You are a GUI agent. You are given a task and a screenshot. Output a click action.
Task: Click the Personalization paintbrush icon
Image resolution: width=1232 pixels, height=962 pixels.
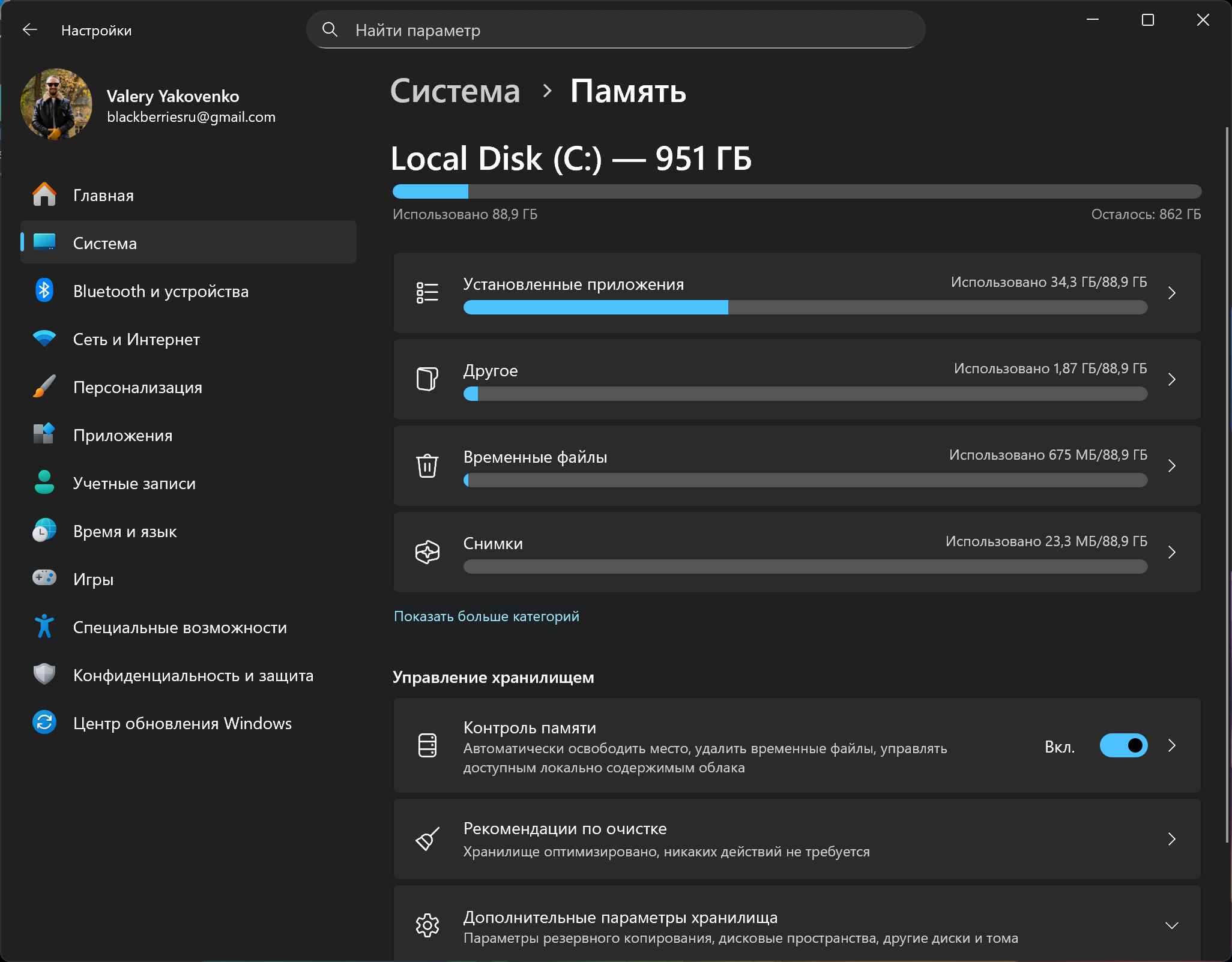coord(44,387)
